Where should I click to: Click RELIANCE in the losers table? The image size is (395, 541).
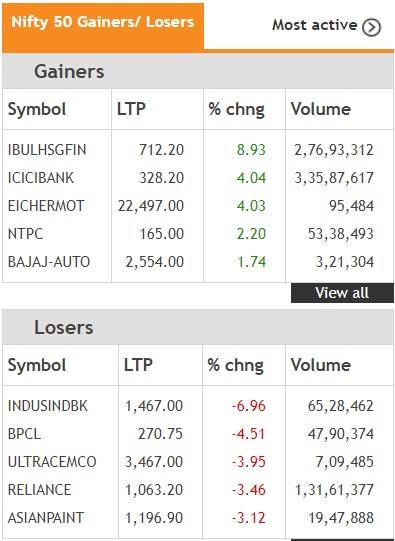(39, 490)
